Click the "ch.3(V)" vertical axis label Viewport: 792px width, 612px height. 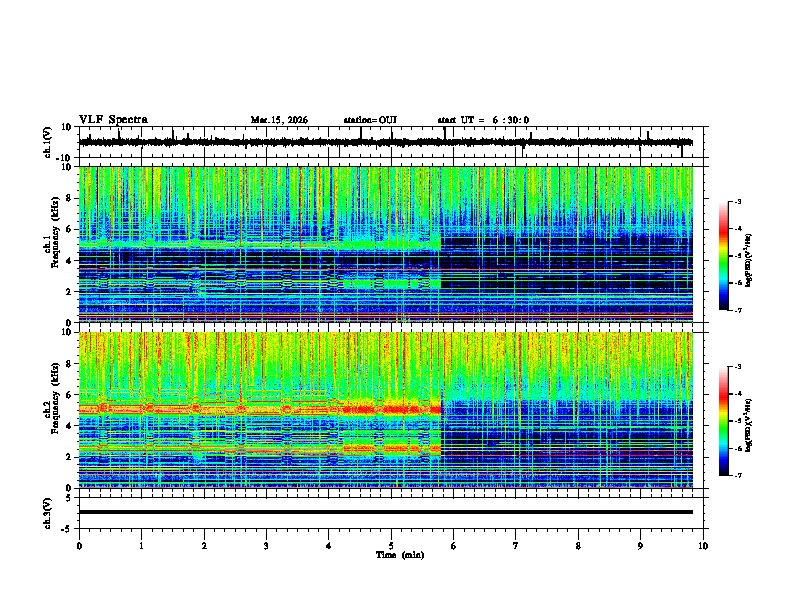point(48,513)
